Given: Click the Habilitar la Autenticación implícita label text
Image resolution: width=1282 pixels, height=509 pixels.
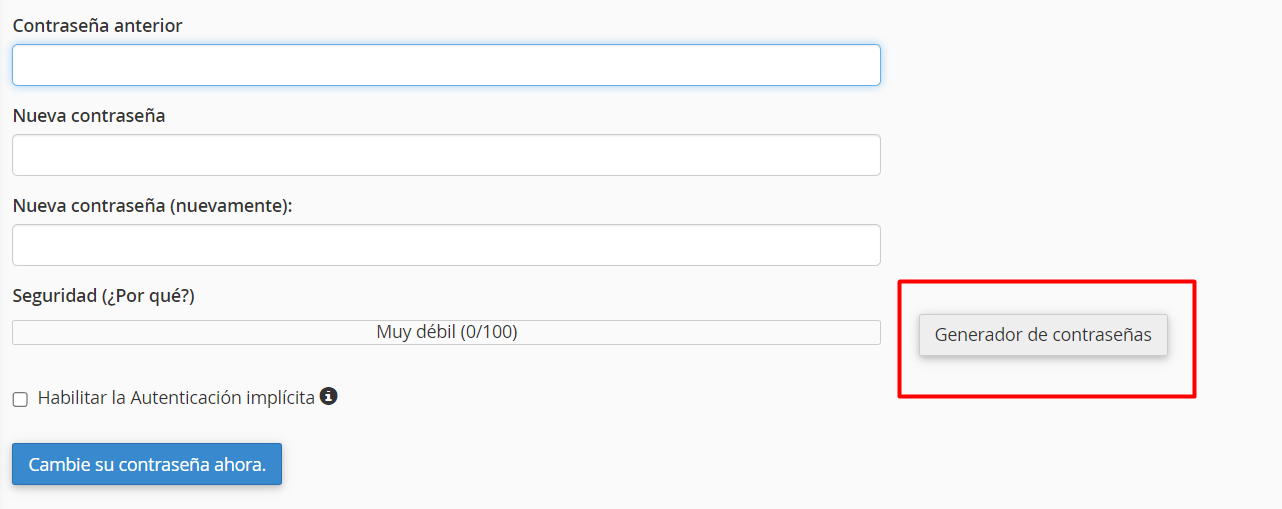Looking at the screenshot, I should click(176, 398).
